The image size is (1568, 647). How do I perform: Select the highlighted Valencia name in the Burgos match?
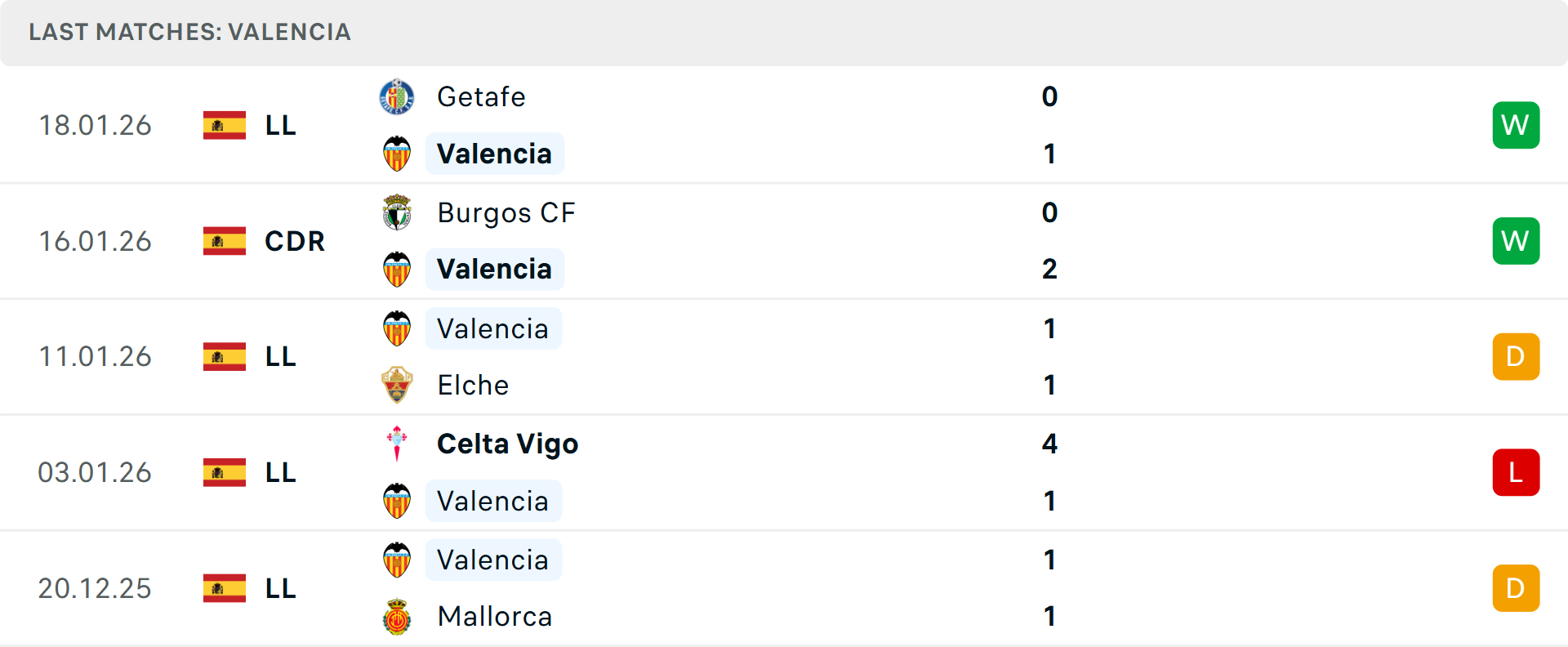(x=494, y=268)
